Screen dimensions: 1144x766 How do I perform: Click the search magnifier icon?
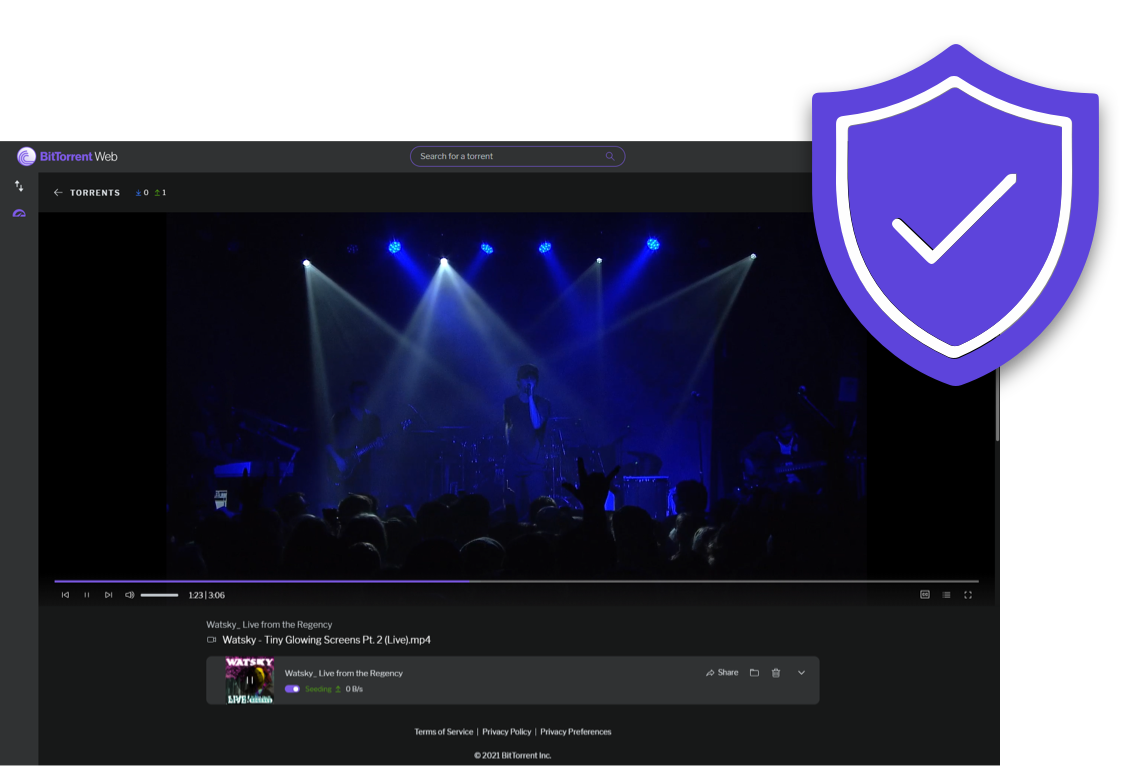(x=610, y=156)
